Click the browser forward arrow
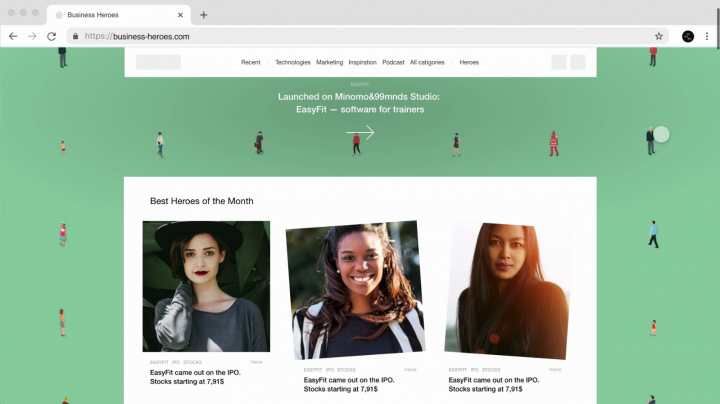This screenshot has height=404, width=720. (x=32, y=36)
